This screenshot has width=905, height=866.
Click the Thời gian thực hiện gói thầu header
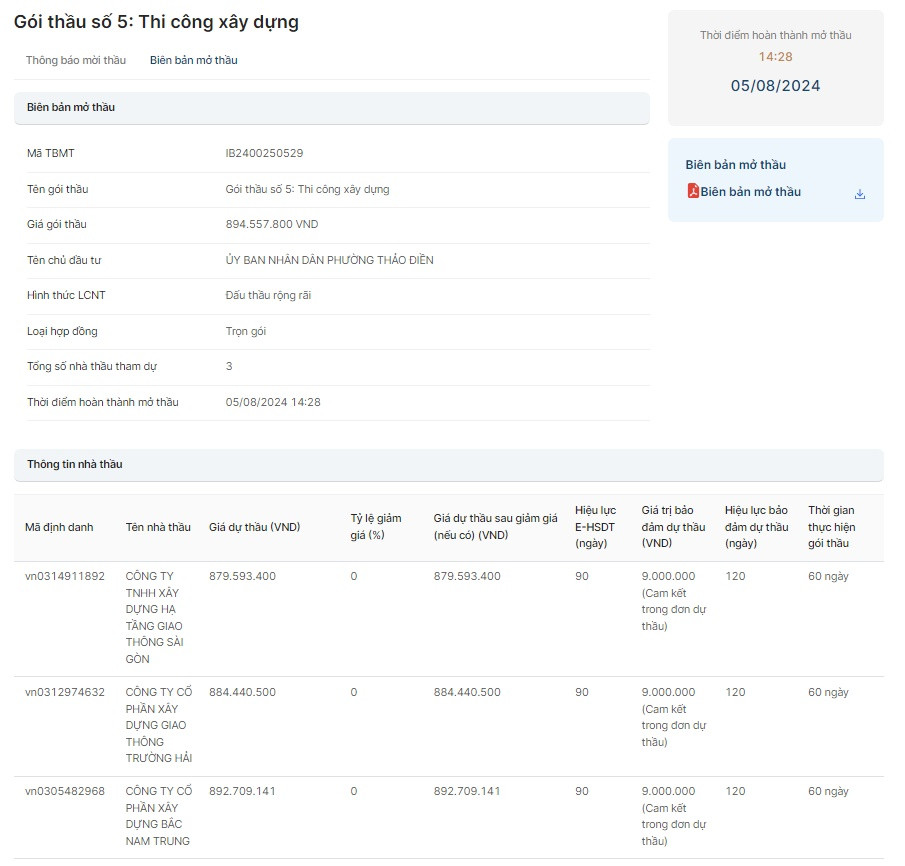point(832,527)
